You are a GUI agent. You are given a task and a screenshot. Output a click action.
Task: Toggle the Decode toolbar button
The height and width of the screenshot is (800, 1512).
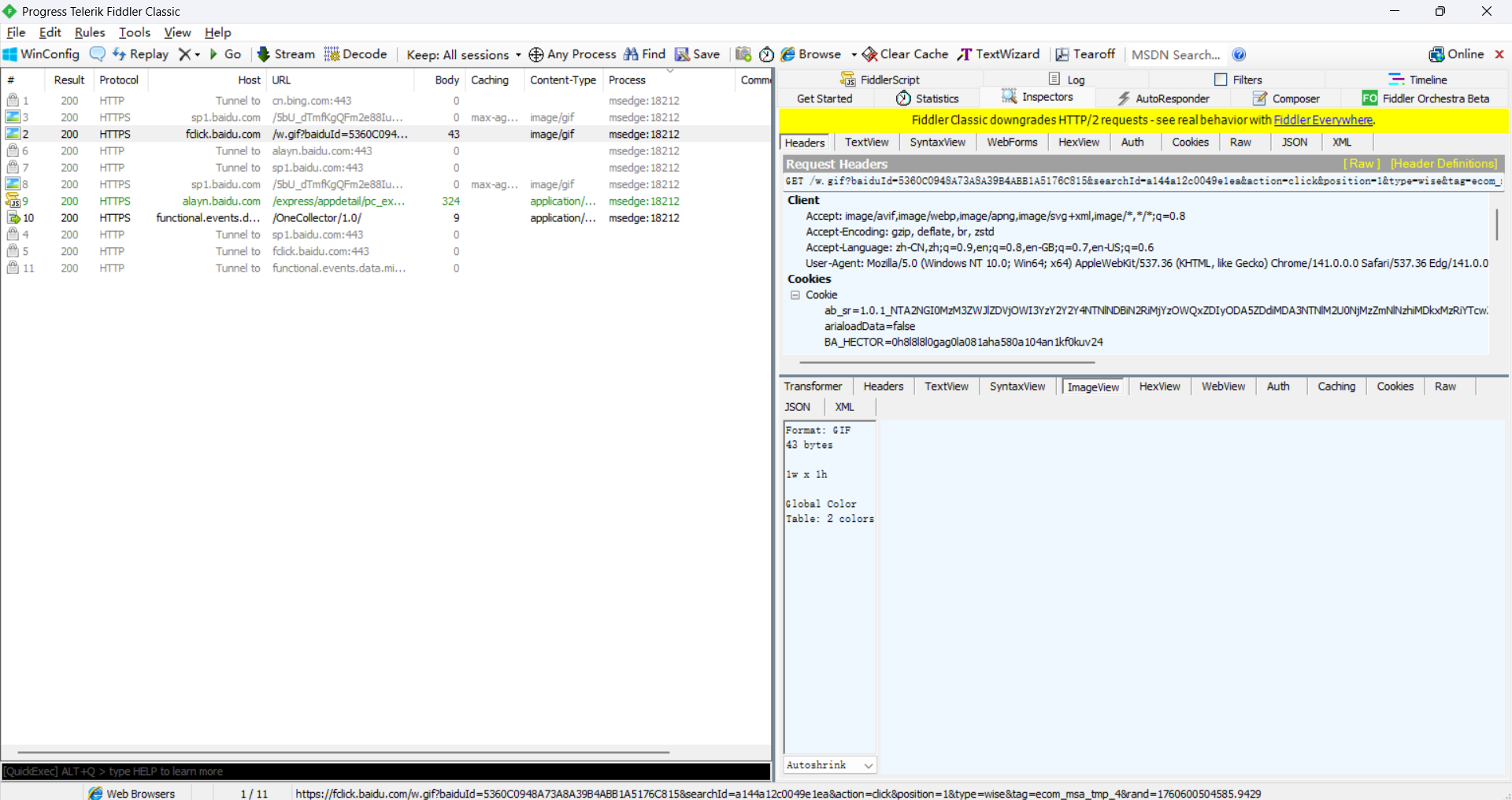point(355,54)
